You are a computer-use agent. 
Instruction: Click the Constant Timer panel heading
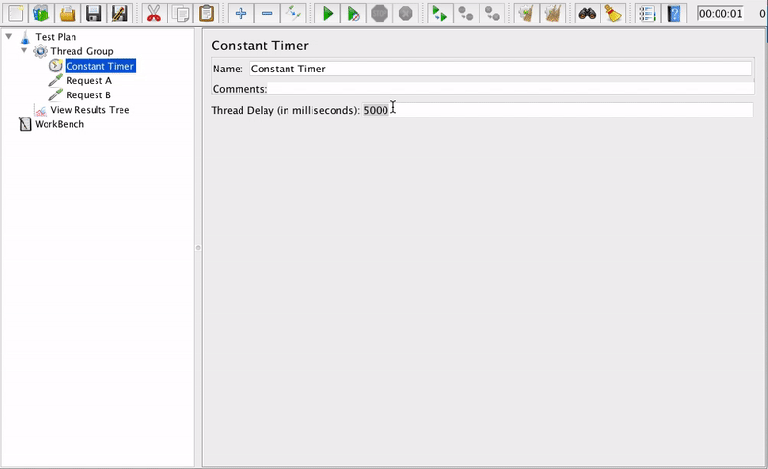(x=260, y=46)
